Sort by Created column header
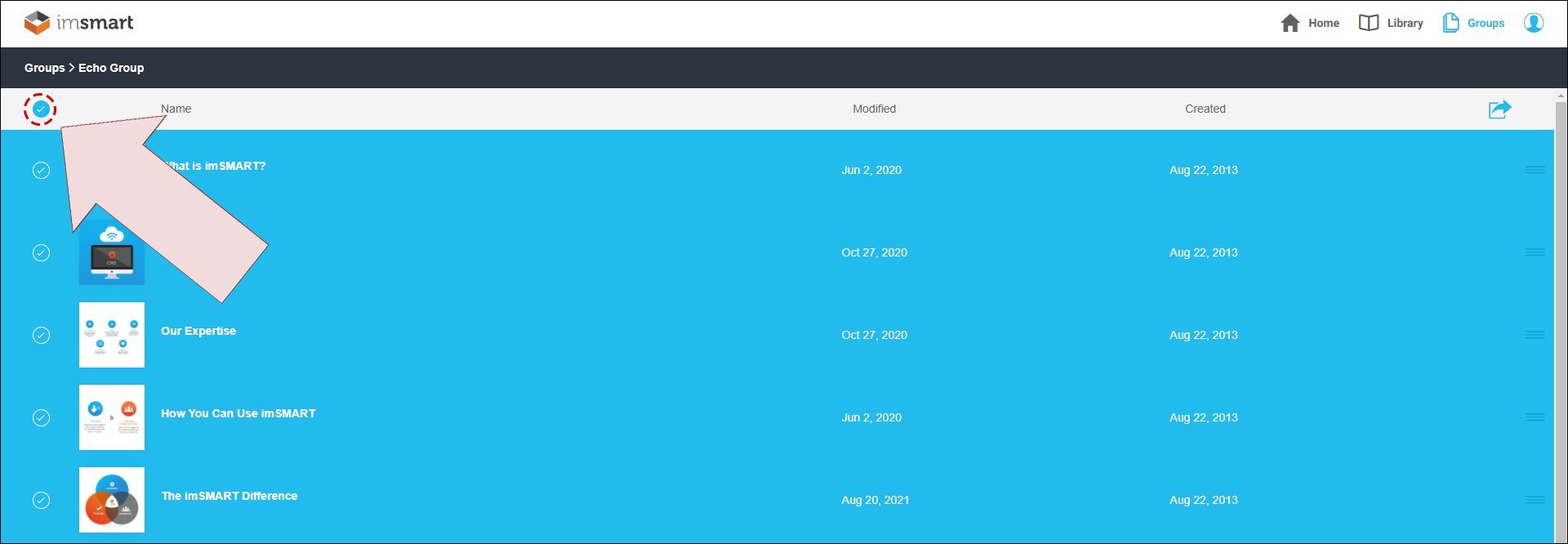Viewport: 1568px width, 544px height. click(1205, 109)
